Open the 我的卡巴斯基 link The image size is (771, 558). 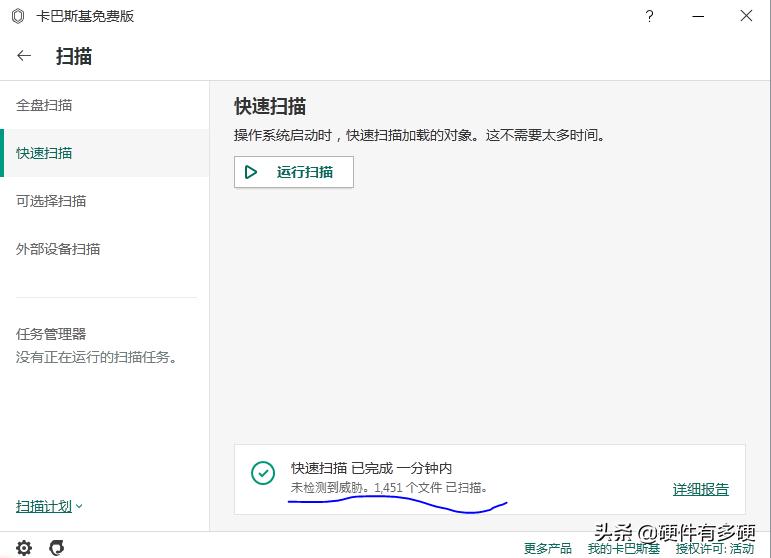click(x=623, y=548)
